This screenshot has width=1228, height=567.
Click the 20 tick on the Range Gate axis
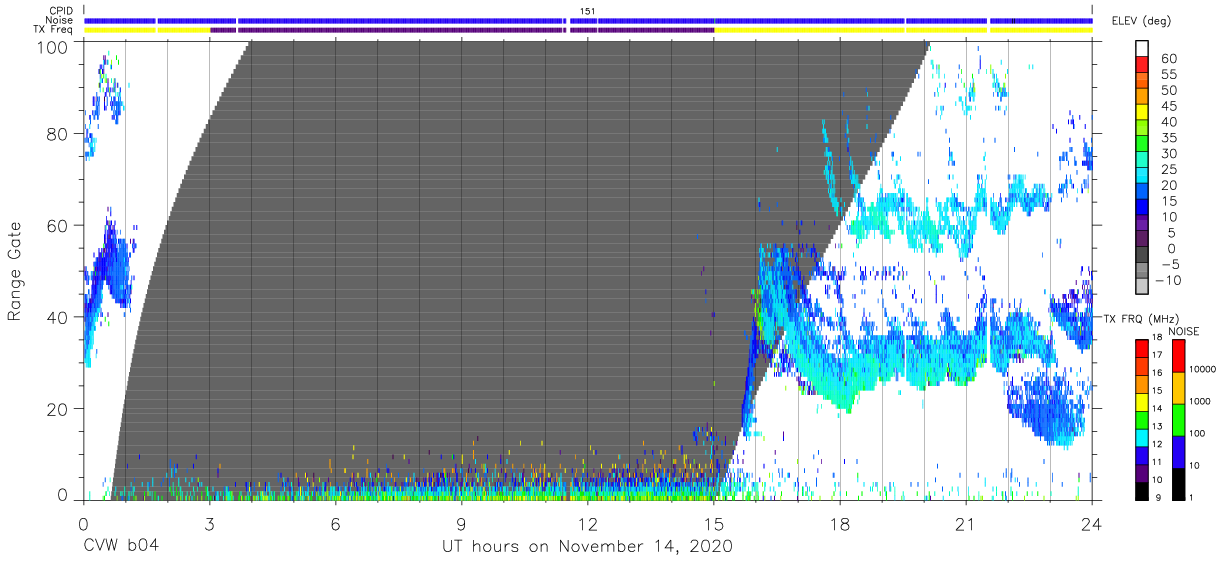click(59, 409)
